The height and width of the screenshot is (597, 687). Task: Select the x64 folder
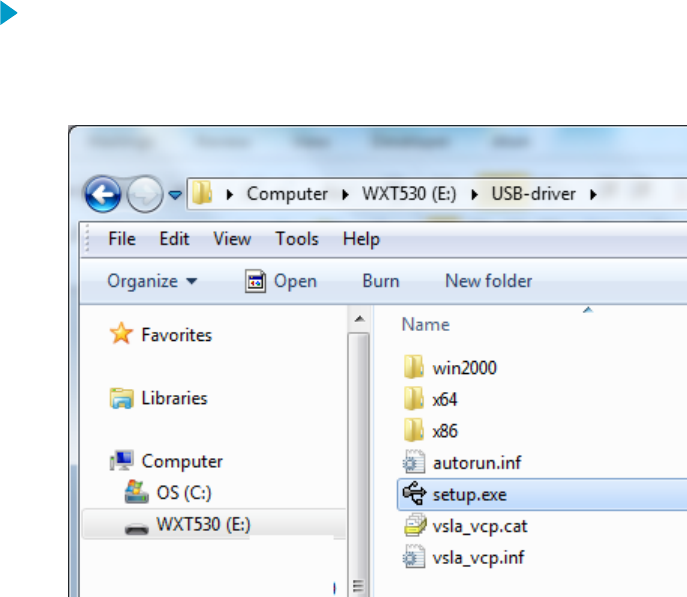point(445,399)
